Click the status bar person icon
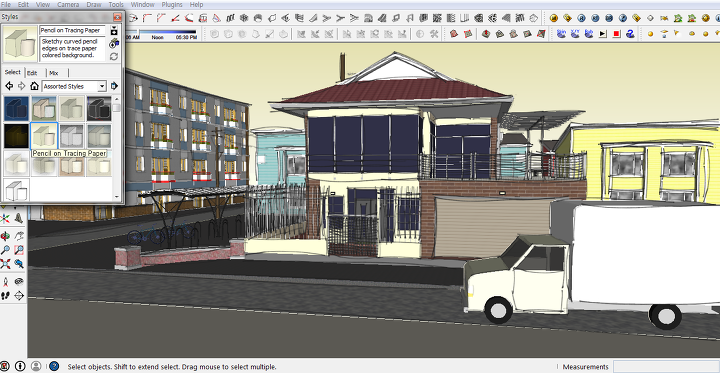 click(36, 366)
